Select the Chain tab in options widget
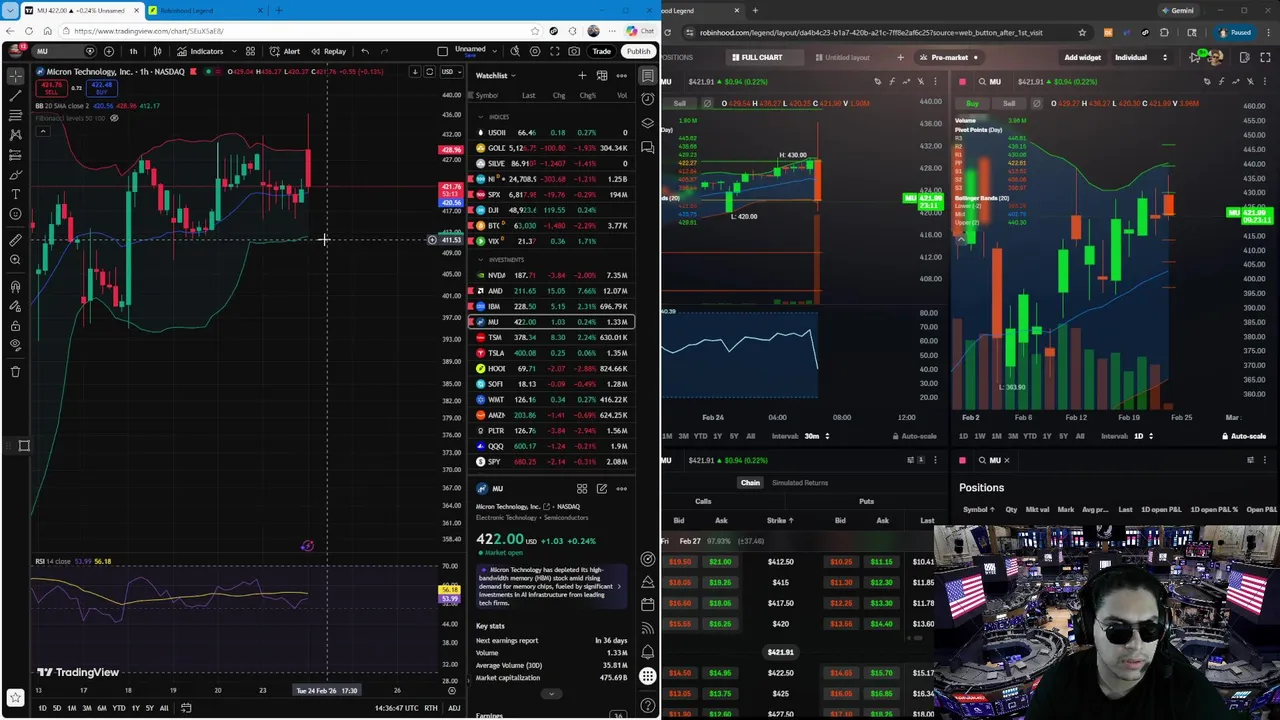This screenshot has height=720, width=1280. [x=750, y=483]
